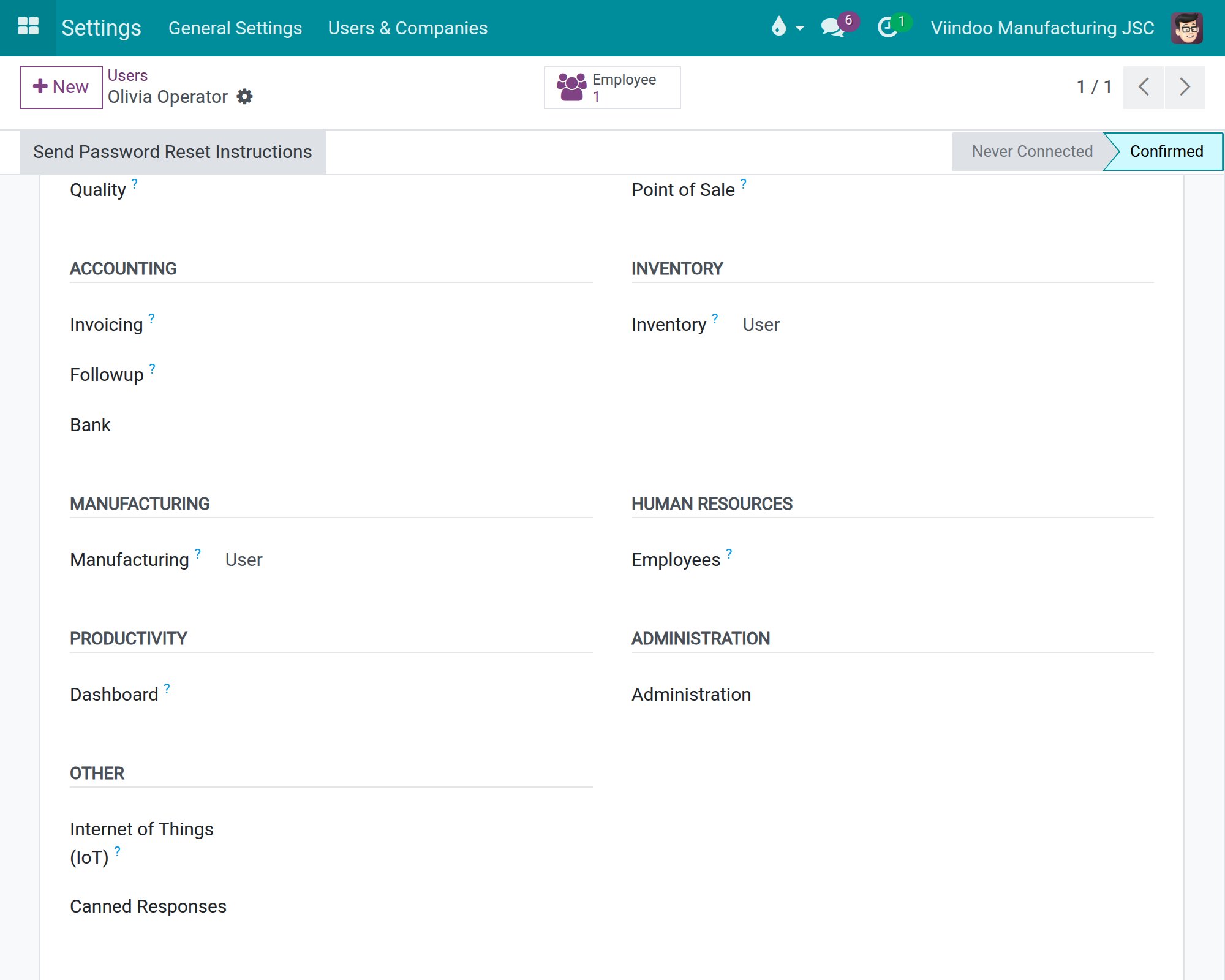Image resolution: width=1225 pixels, height=980 pixels.
Task: Click the Olivia Operator record title
Action: 167,97
